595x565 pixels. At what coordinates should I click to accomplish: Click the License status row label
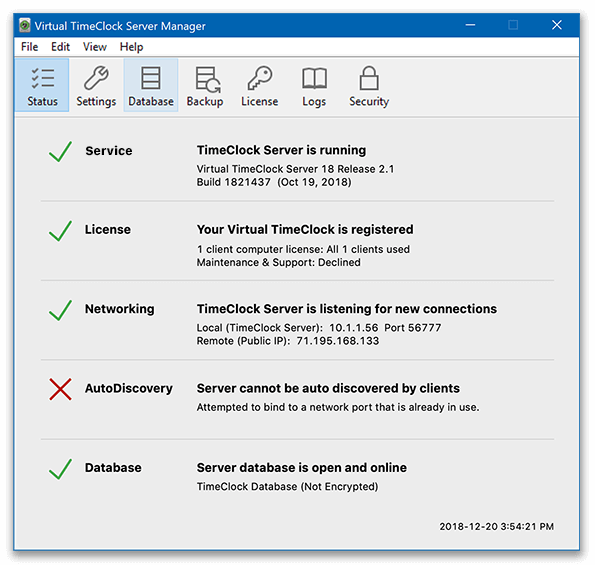108,230
